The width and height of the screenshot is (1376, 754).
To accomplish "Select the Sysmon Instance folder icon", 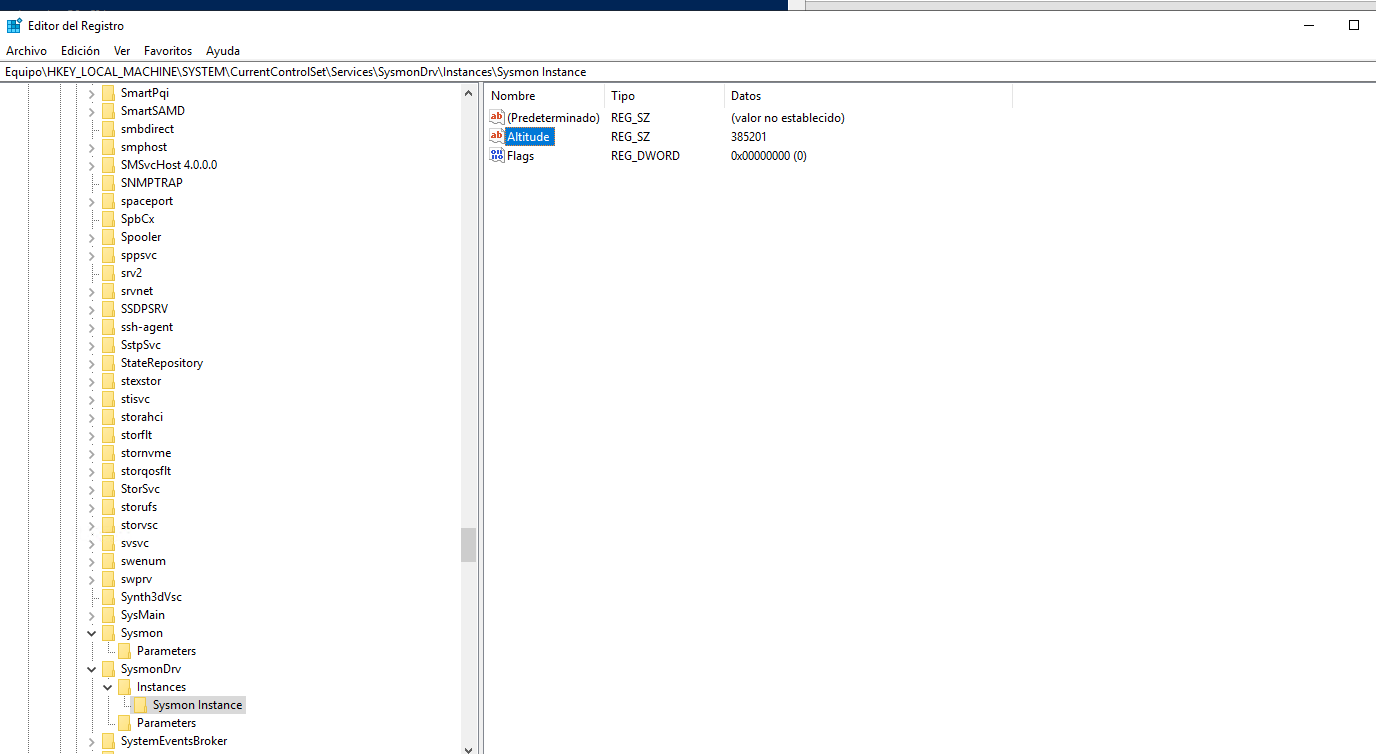I will [141, 705].
